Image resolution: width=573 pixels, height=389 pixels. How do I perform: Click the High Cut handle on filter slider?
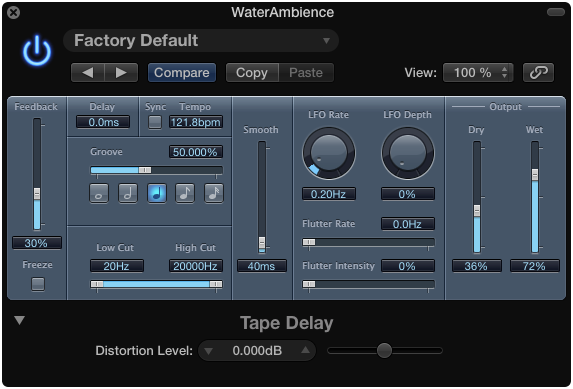(x=216, y=284)
